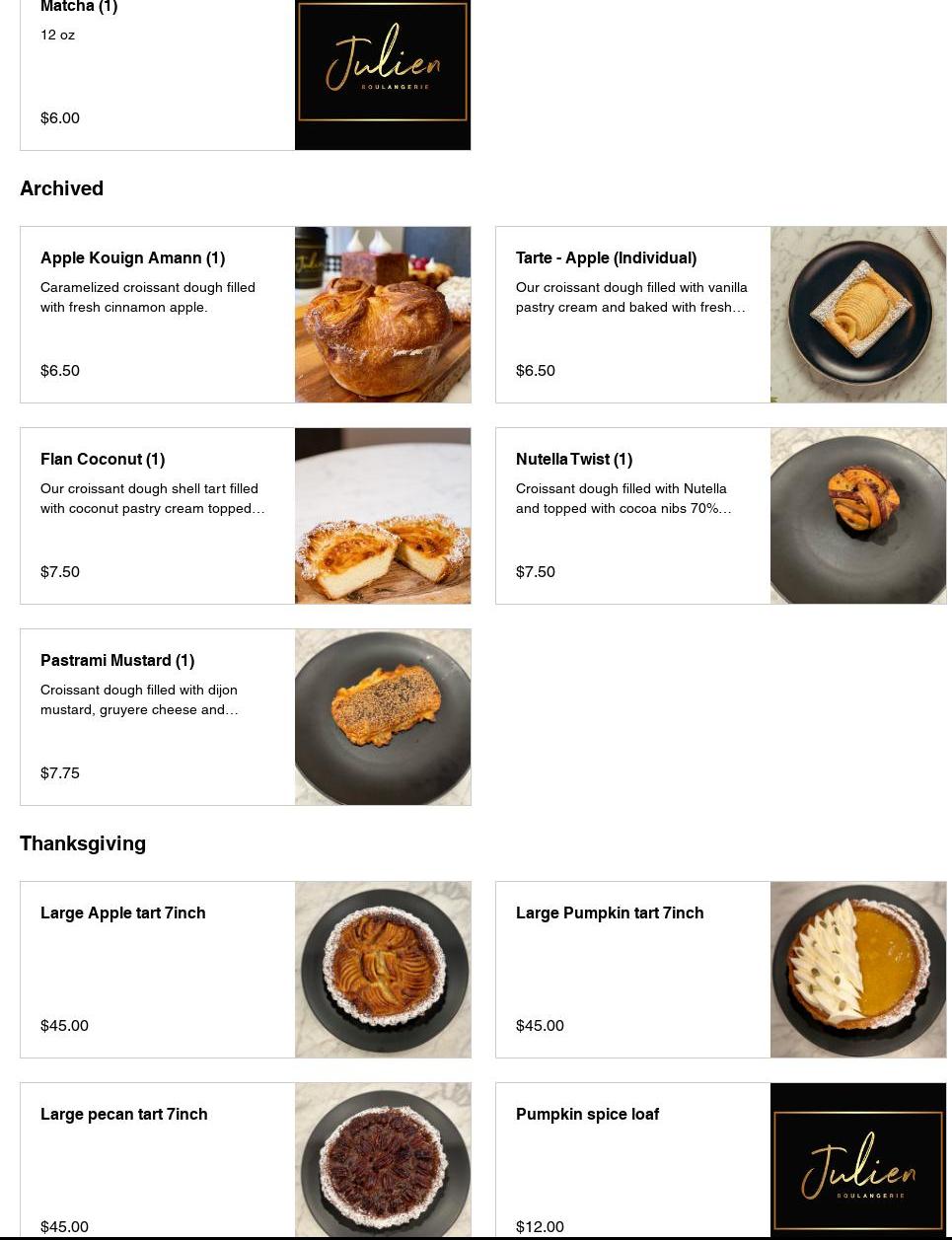
Task: Click the Pastrami Mustard croissant photo
Action: [383, 717]
